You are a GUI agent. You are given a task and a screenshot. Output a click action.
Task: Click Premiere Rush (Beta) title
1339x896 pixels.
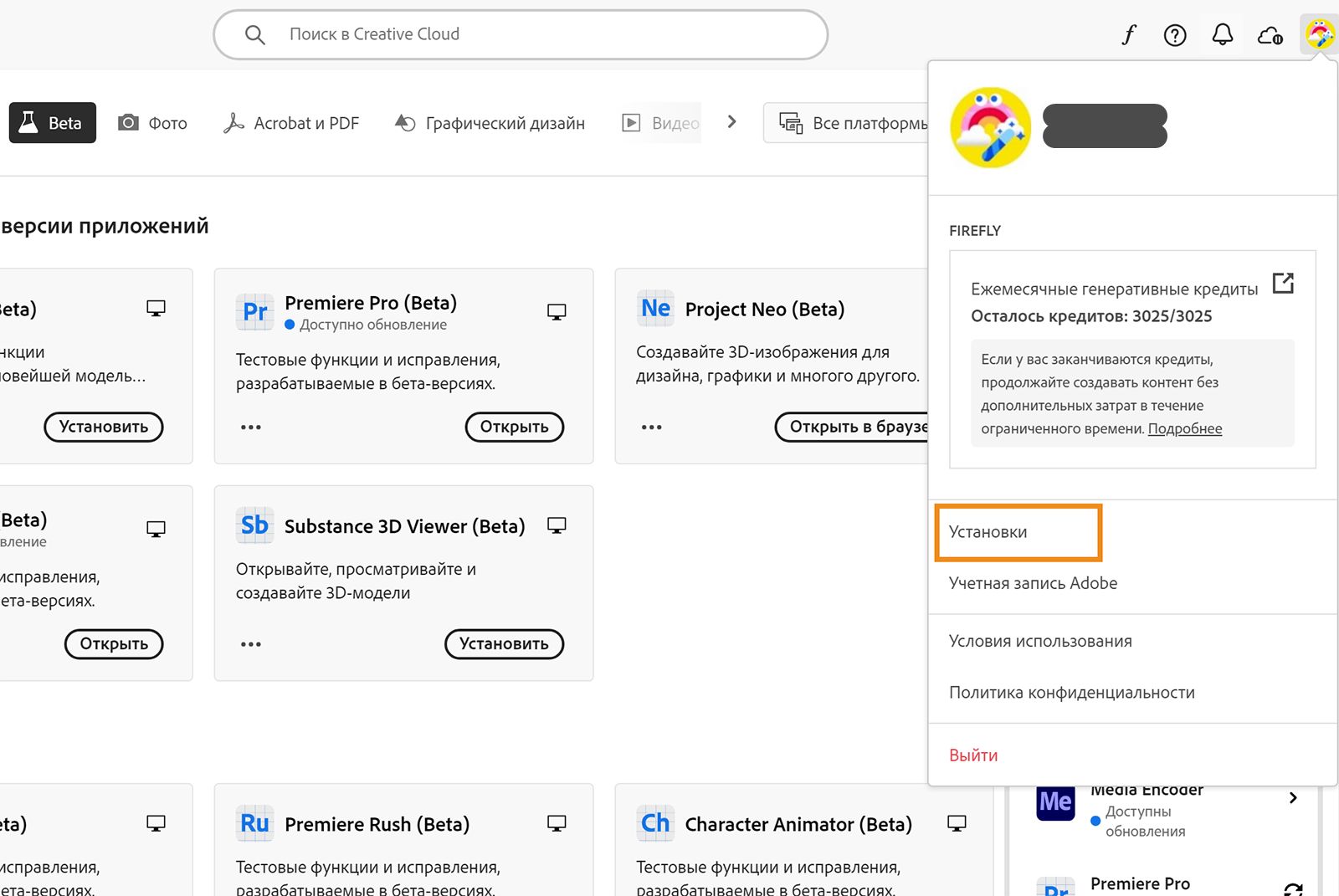377,824
